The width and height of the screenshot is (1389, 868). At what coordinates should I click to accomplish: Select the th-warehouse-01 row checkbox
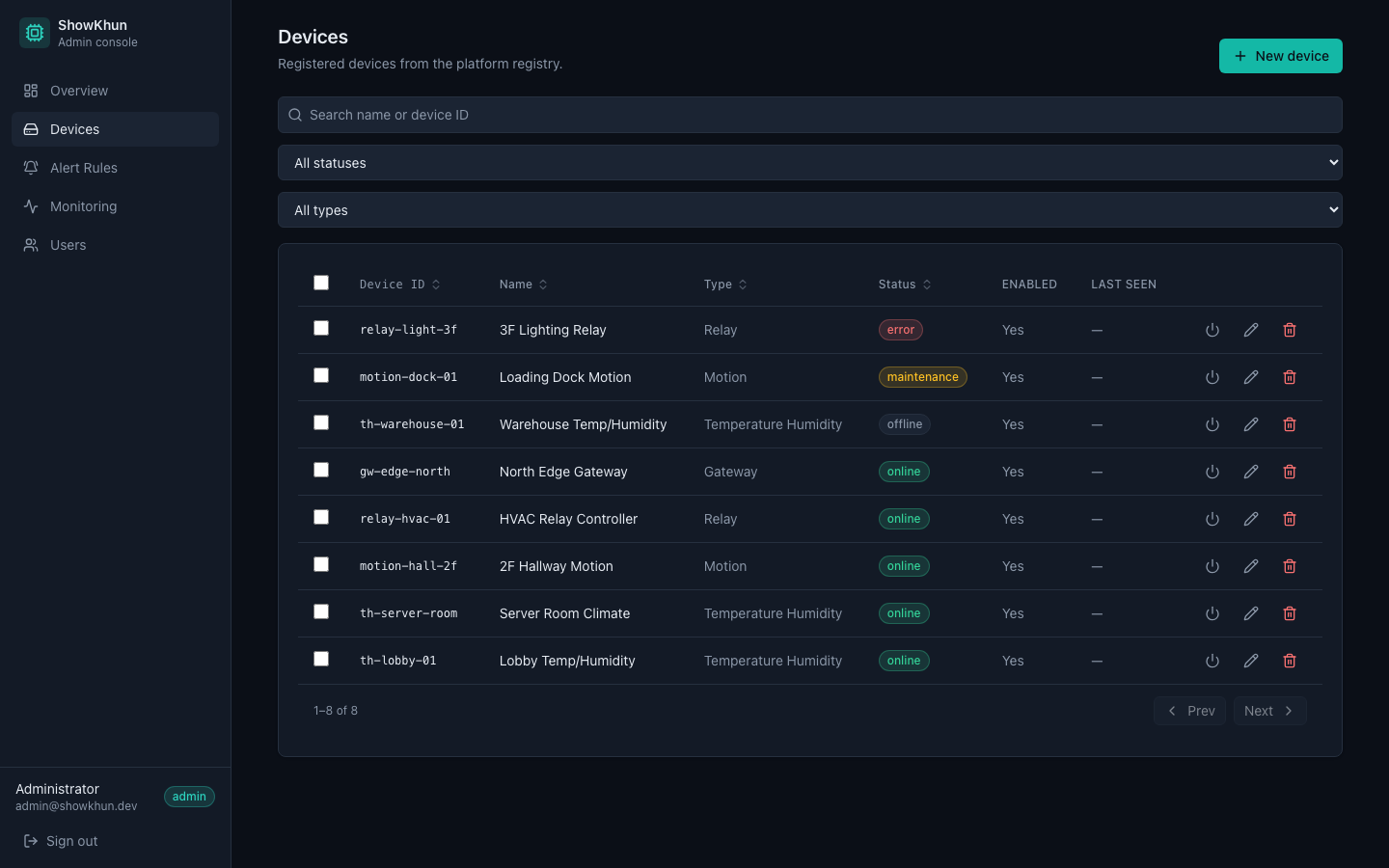coord(321,422)
